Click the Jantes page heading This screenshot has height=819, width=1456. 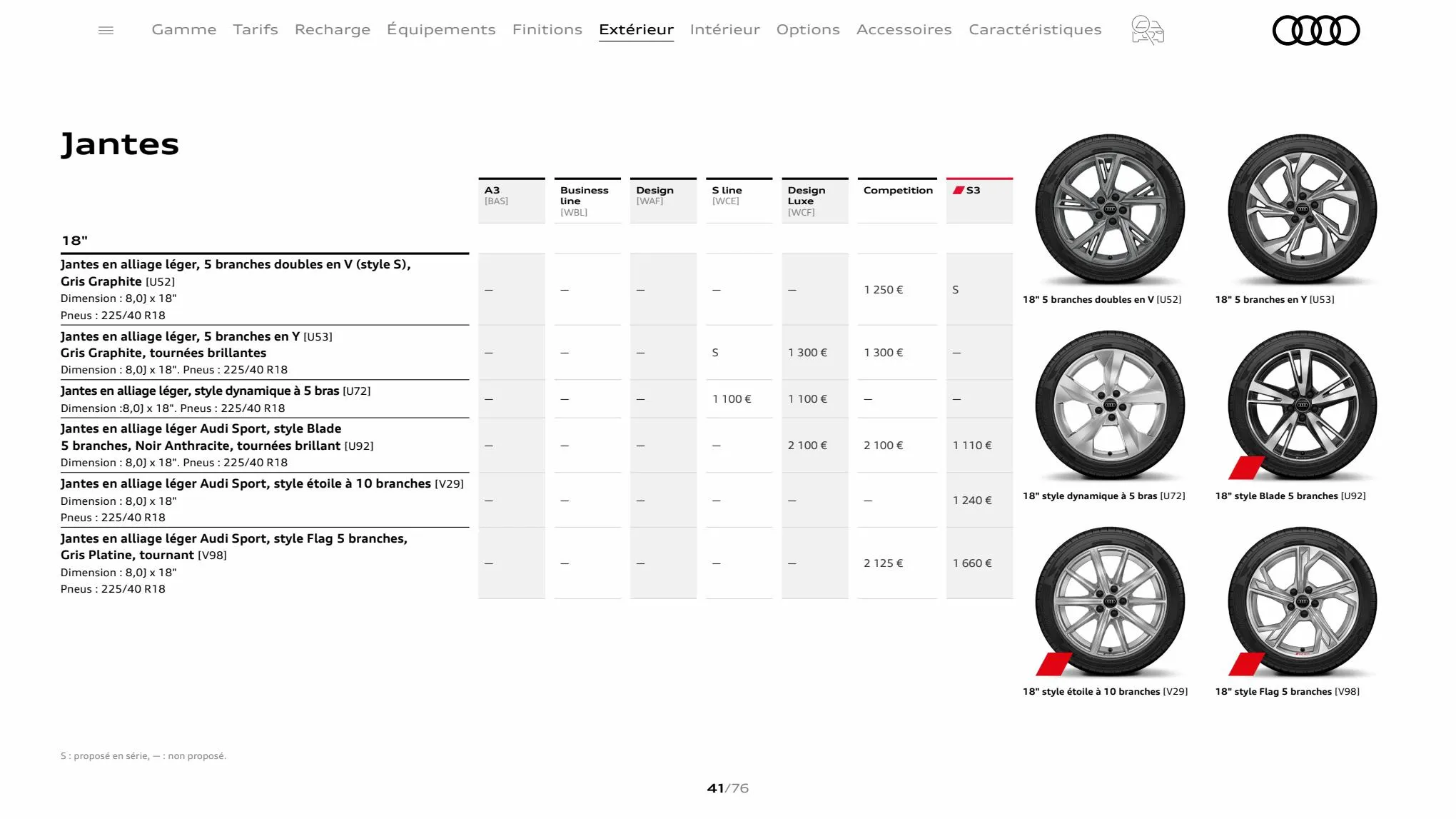[x=120, y=144]
